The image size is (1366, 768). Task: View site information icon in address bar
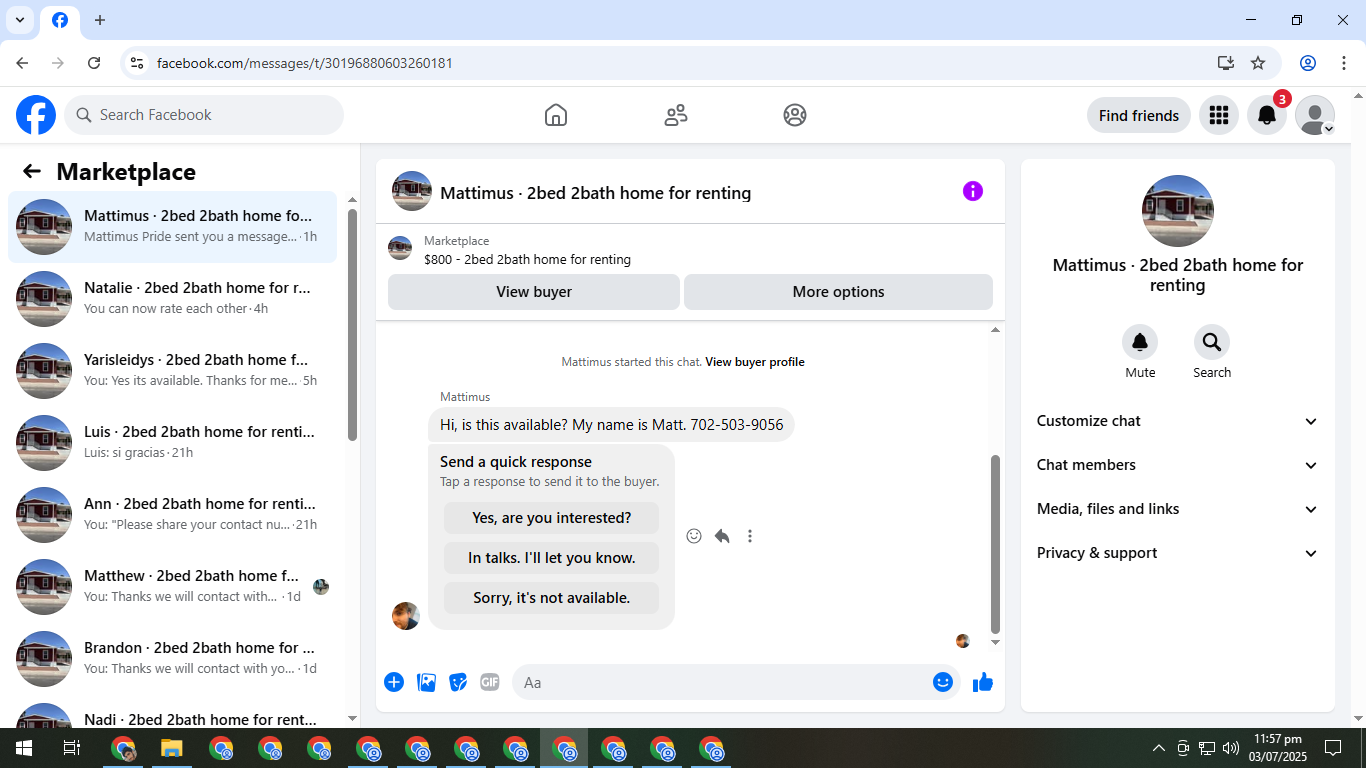tap(138, 63)
